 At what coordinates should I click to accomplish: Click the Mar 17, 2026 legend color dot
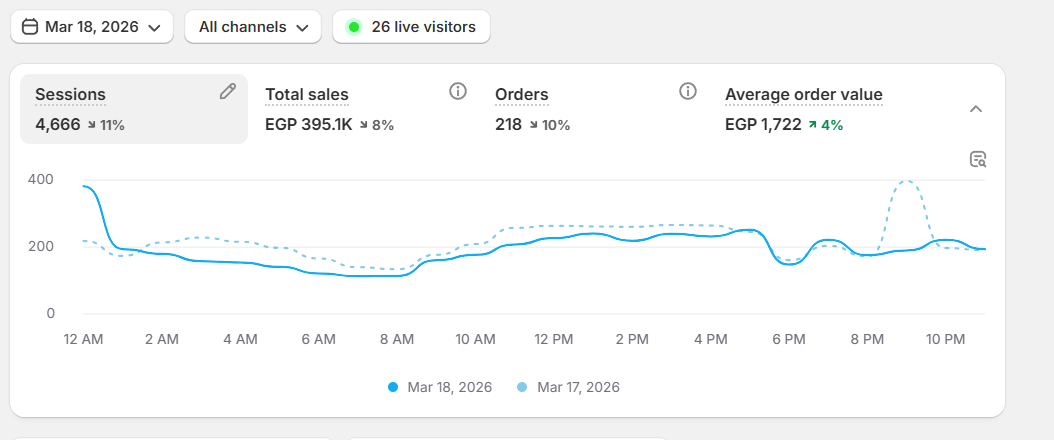522,387
